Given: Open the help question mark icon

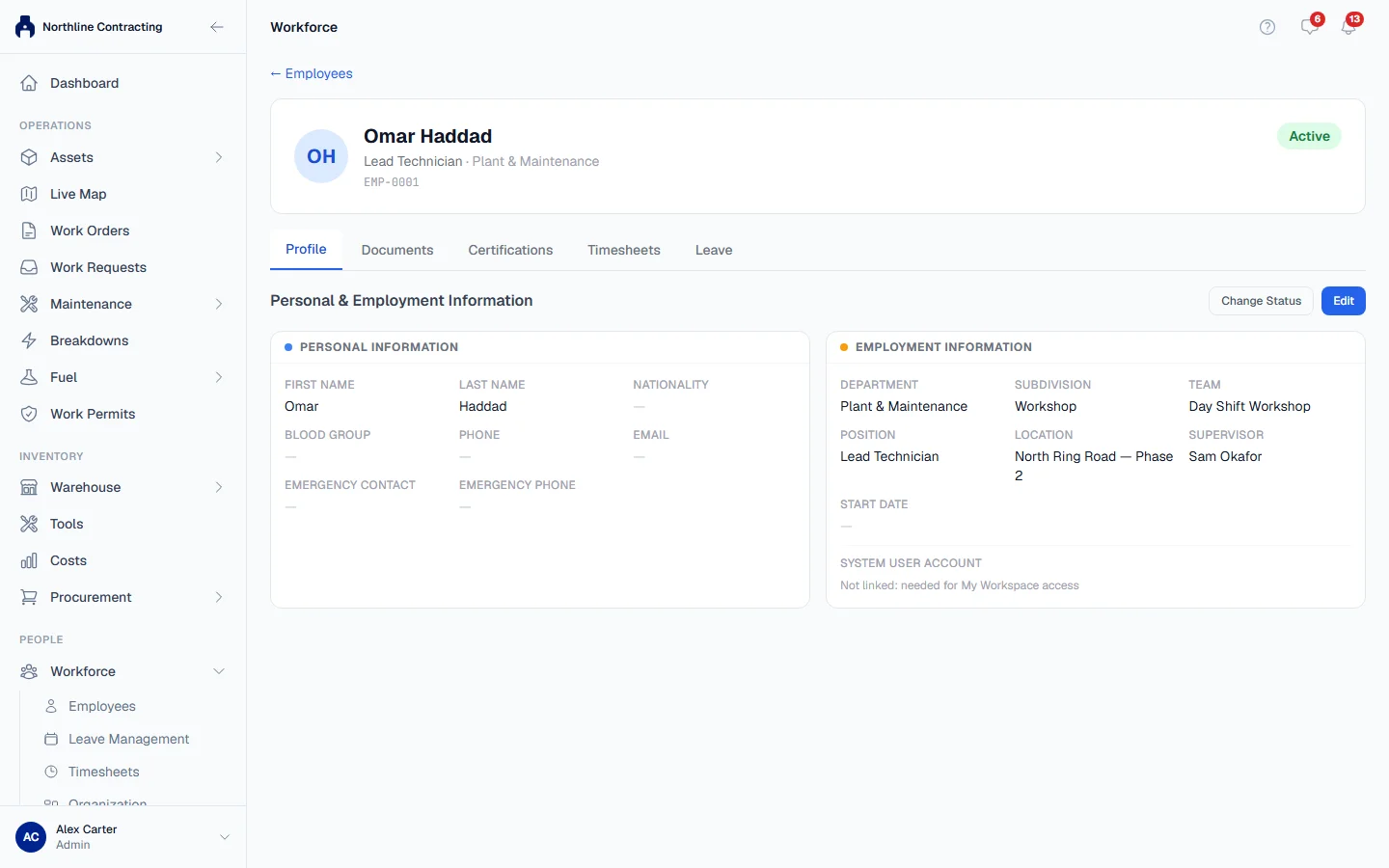Looking at the screenshot, I should 1267,27.
